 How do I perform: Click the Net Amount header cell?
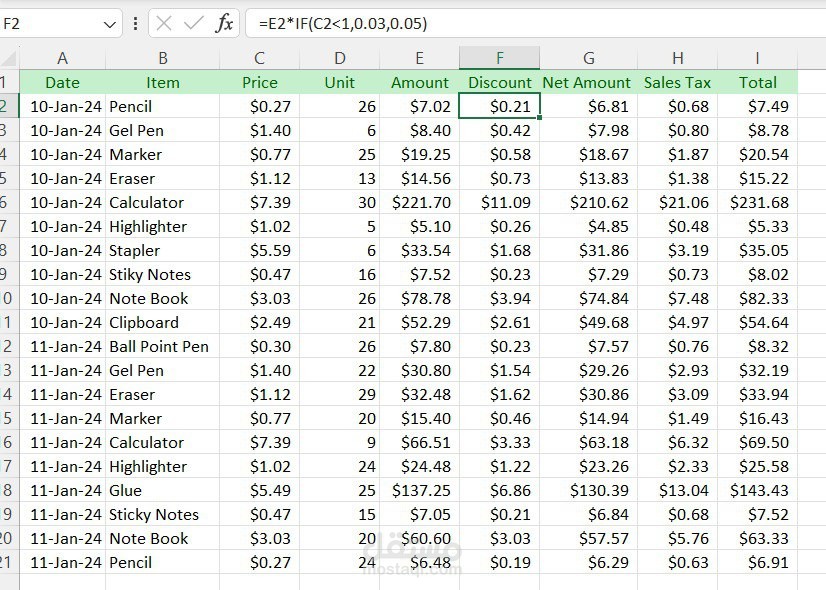pos(588,82)
